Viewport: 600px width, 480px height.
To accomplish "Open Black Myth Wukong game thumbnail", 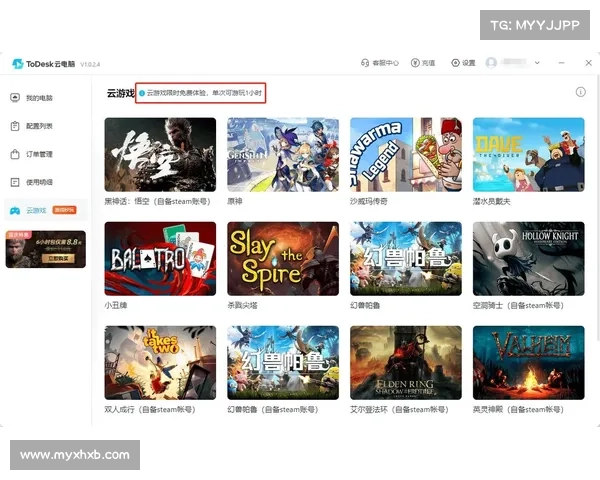I will pos(160,155).
